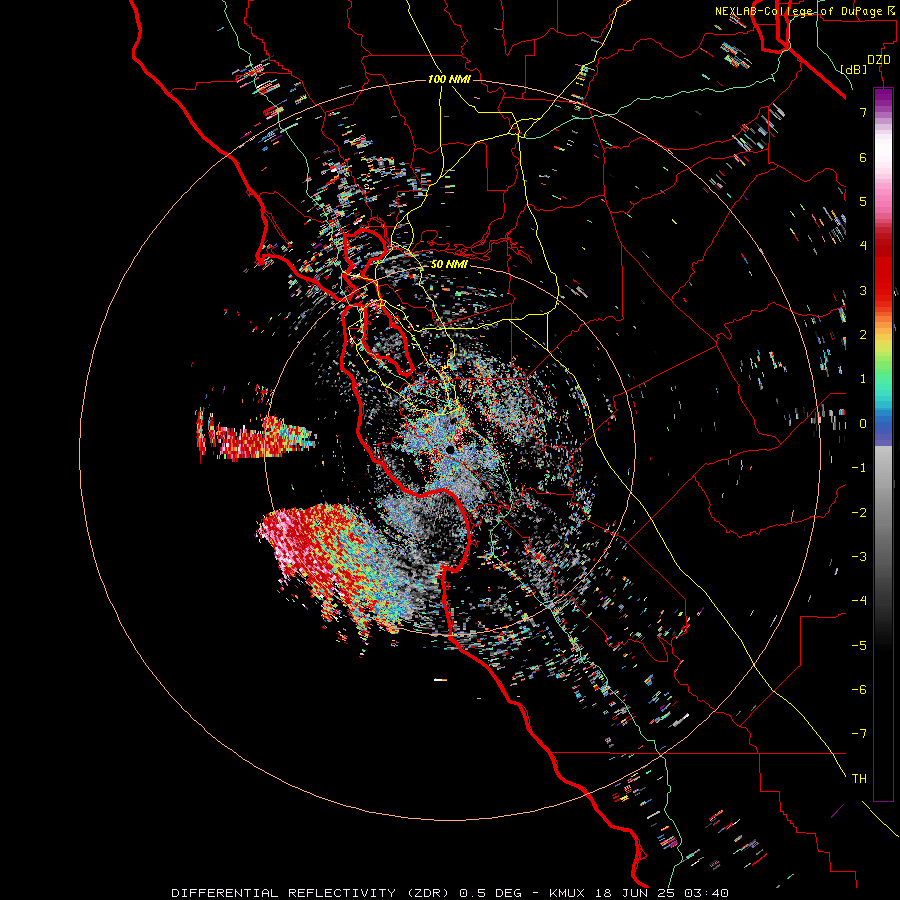Pick the white band near 6 dB
Screen dimensions: 900x900
pyautogui.click(x=883, y=150)
